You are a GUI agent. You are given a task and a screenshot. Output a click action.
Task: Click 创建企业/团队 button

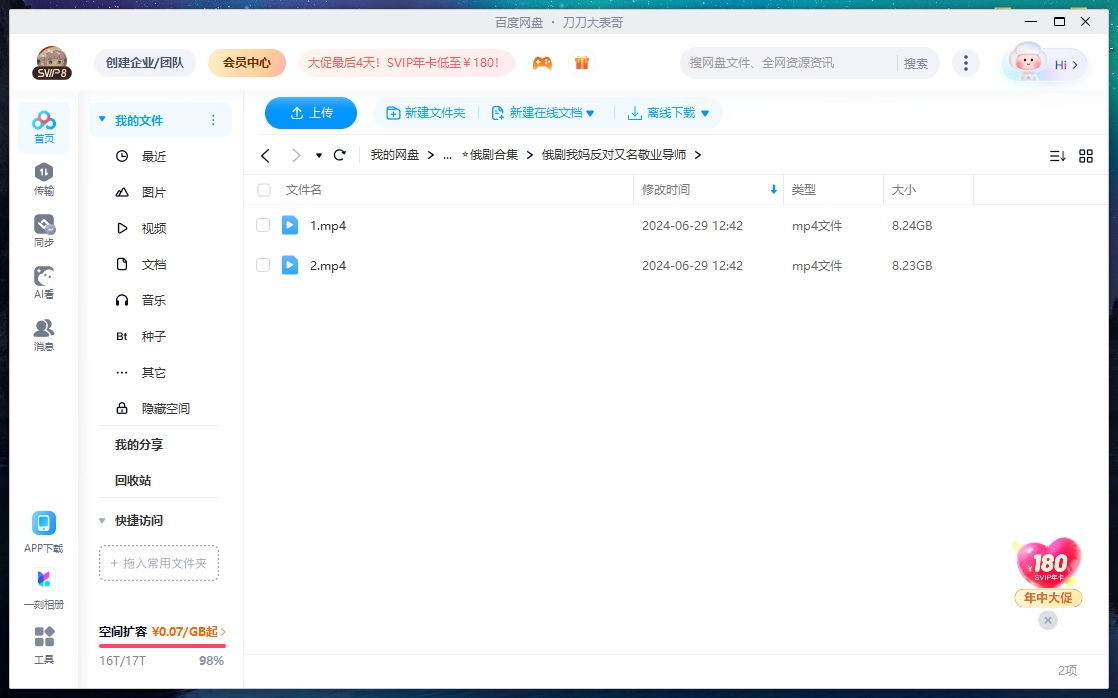coord(145,63)
